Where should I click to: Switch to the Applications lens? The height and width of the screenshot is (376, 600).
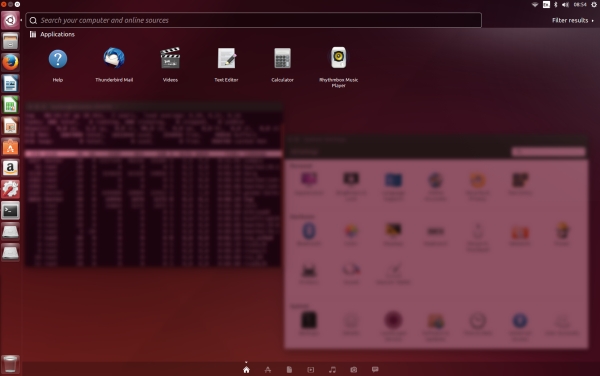(268, 369)
